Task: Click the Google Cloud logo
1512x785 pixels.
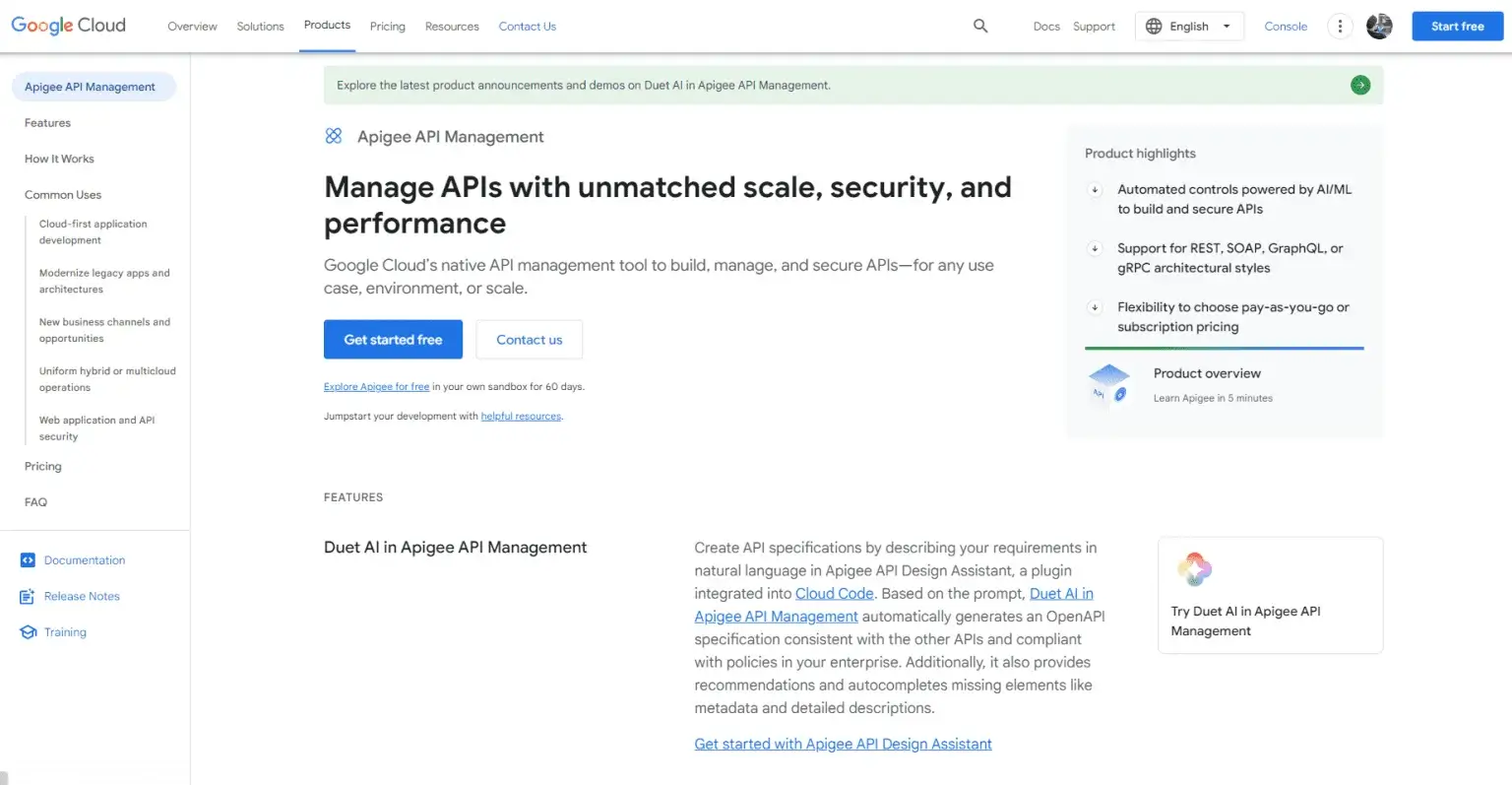Action: click(x=67, y=25)
